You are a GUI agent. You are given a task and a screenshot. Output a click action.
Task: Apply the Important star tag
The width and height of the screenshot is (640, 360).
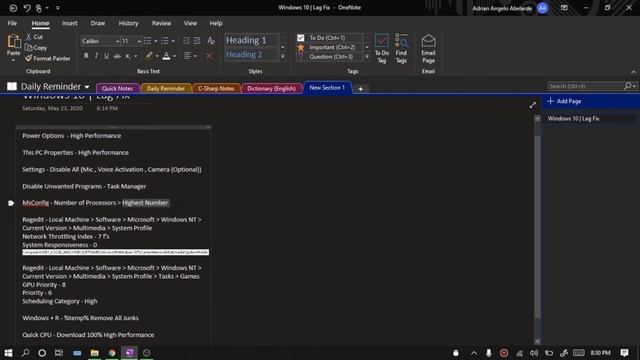pyautogui.click(x=301, y=47)
